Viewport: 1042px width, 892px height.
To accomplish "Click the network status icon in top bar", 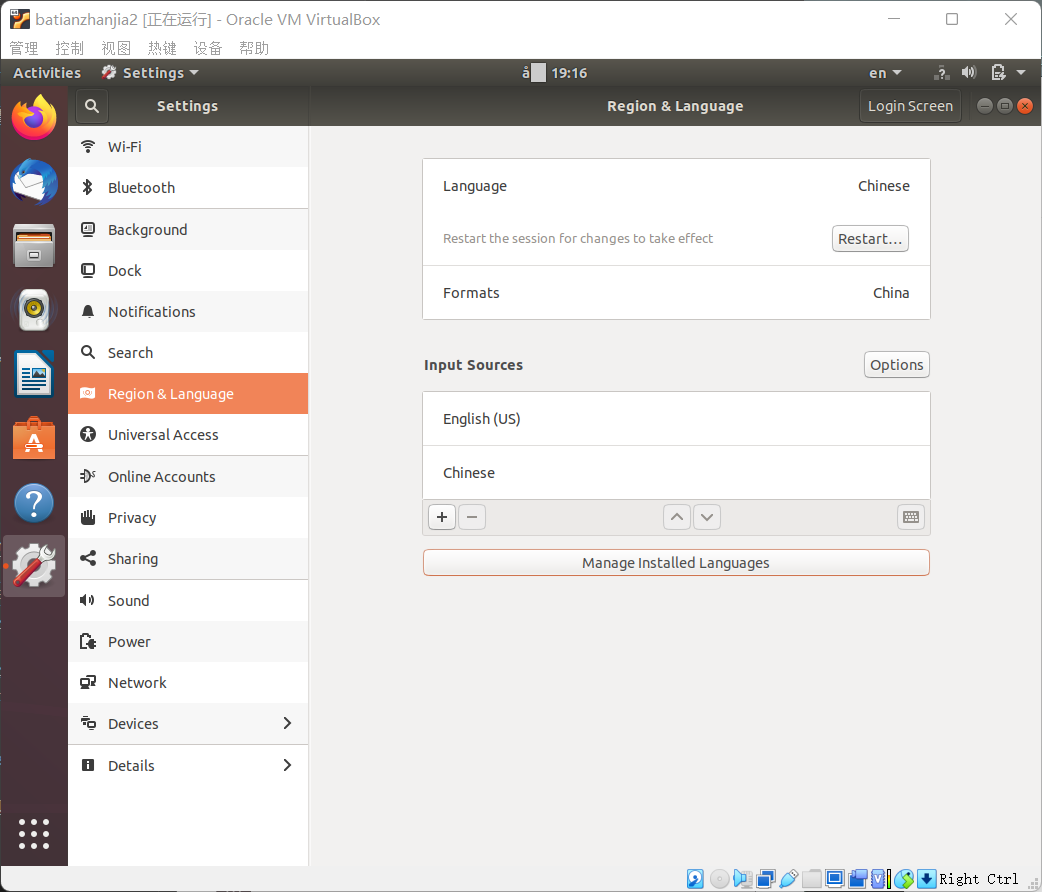I will pyautogui.click(x=942, y=73).
